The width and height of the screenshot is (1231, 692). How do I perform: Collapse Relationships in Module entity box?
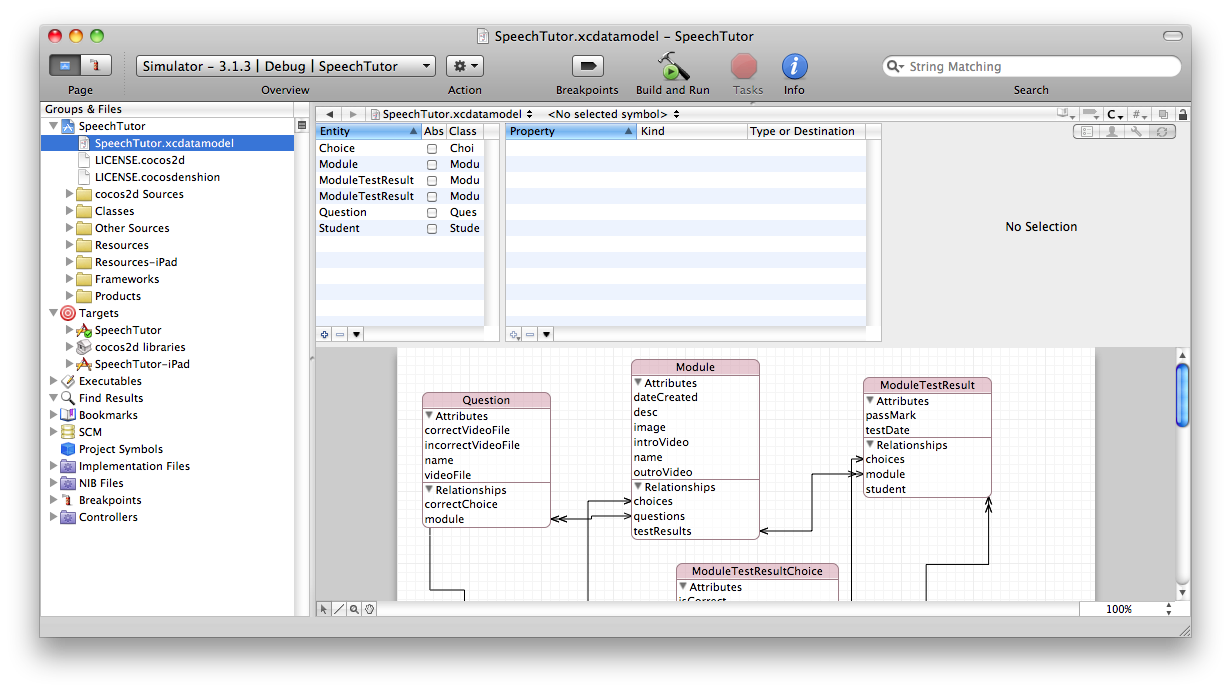(638, 486)
